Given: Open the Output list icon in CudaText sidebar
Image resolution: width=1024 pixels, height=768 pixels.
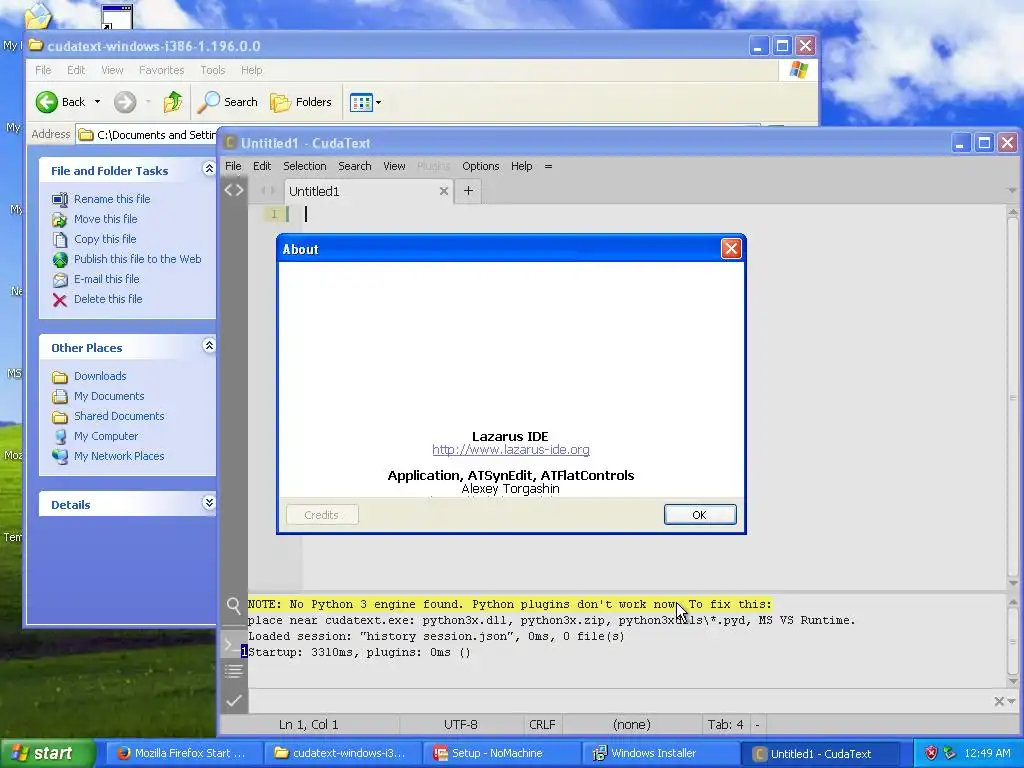Looking at the screenshot, I should (234, 671).
